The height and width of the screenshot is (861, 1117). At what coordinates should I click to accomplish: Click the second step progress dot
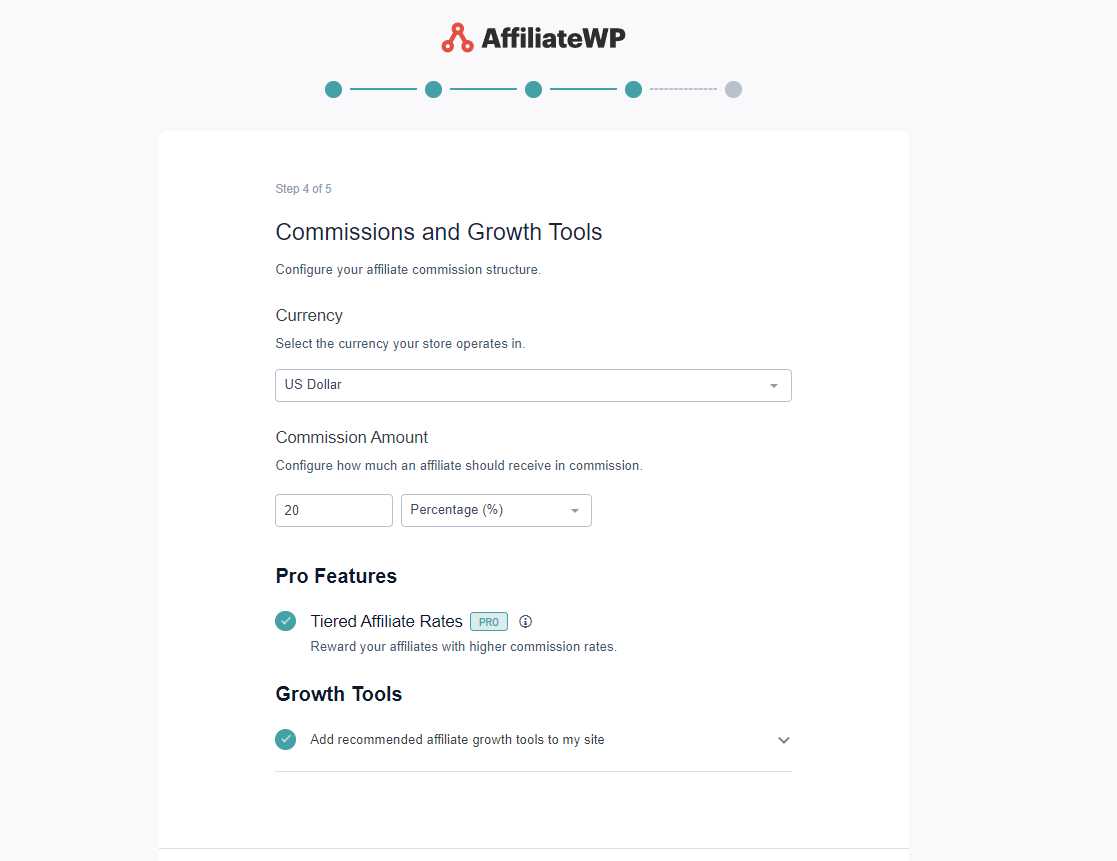433,90
